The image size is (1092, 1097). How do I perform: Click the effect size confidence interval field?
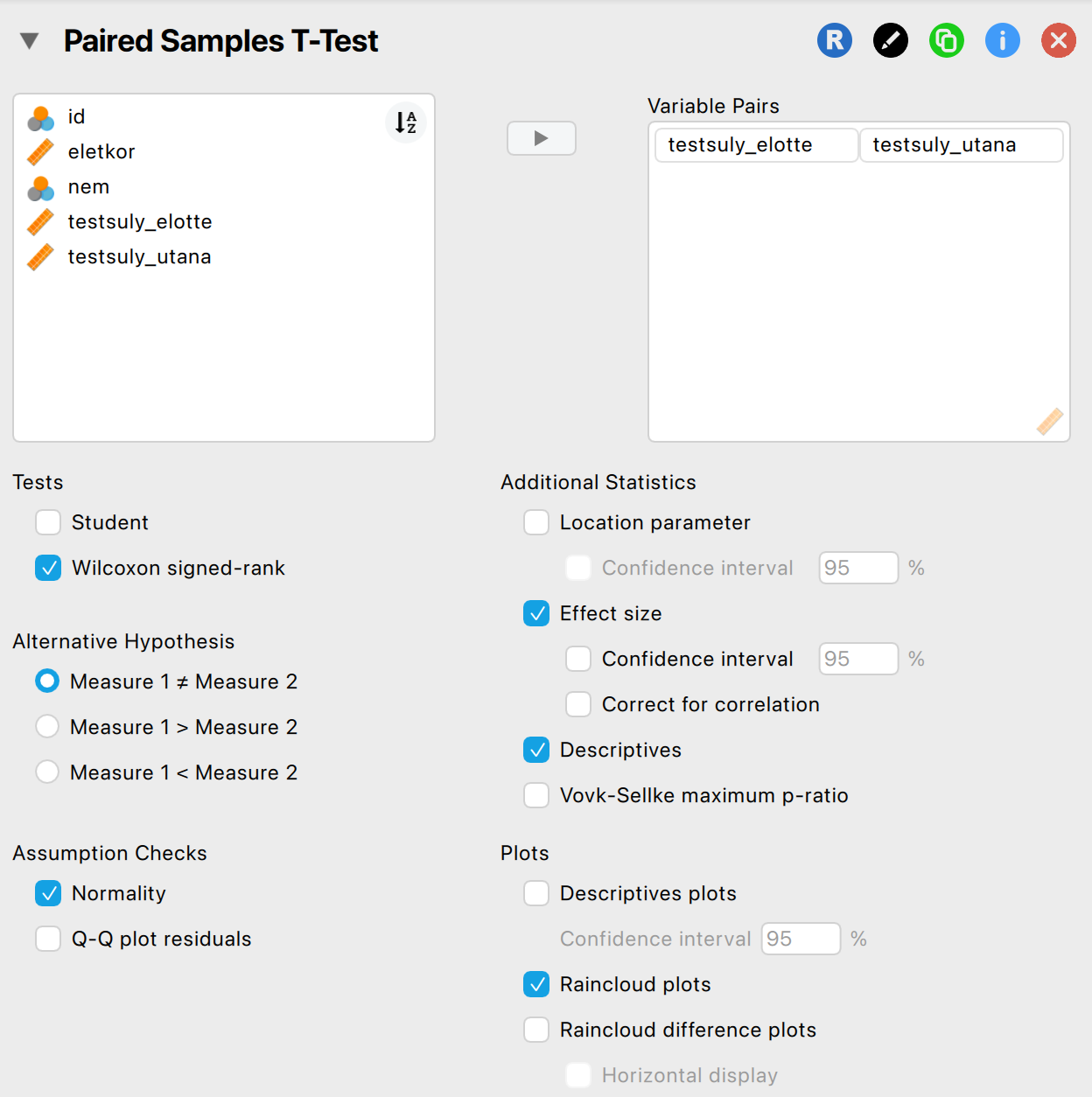tap(857, 659)
